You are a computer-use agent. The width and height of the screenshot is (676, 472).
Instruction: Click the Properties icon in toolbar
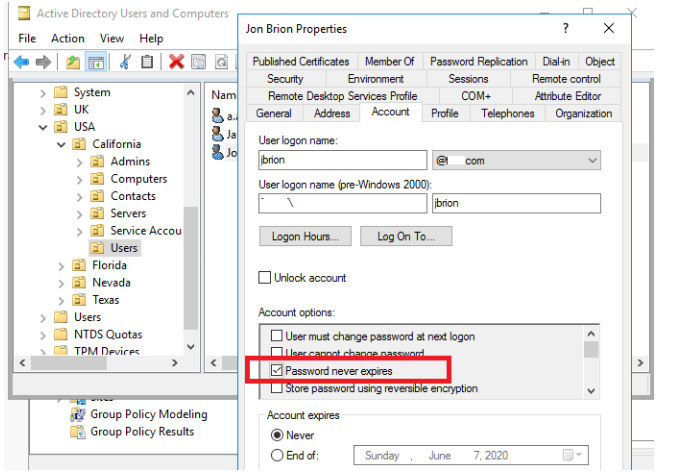point(198,62)
